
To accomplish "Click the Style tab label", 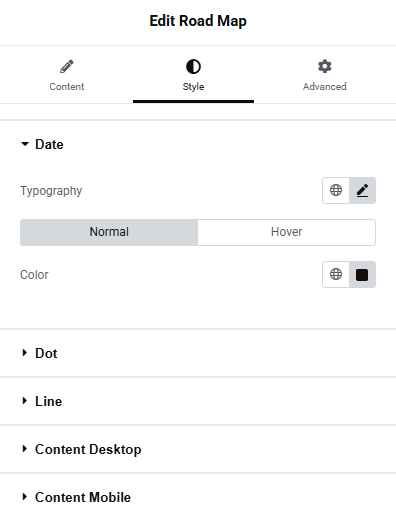I will 193,87.
